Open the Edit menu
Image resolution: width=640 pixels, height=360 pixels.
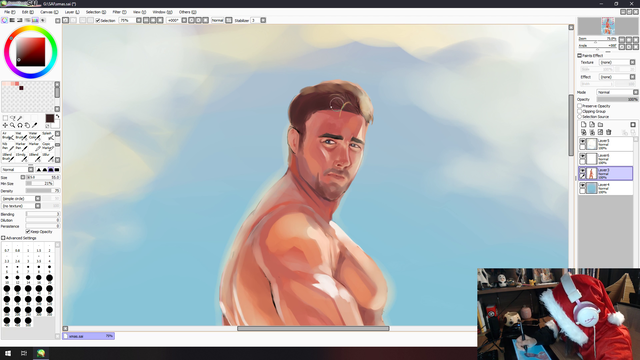28,12
